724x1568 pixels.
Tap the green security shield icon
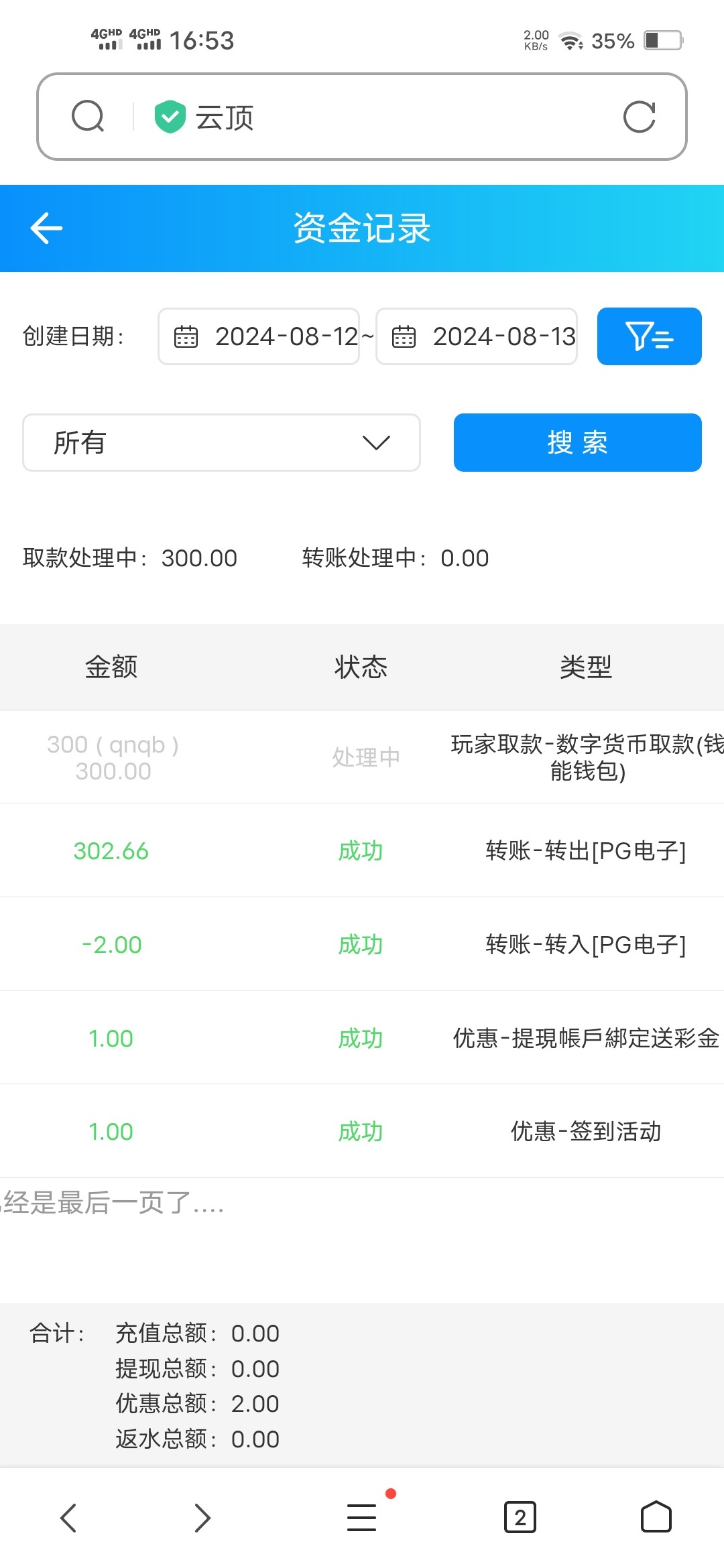click(170, 117)
